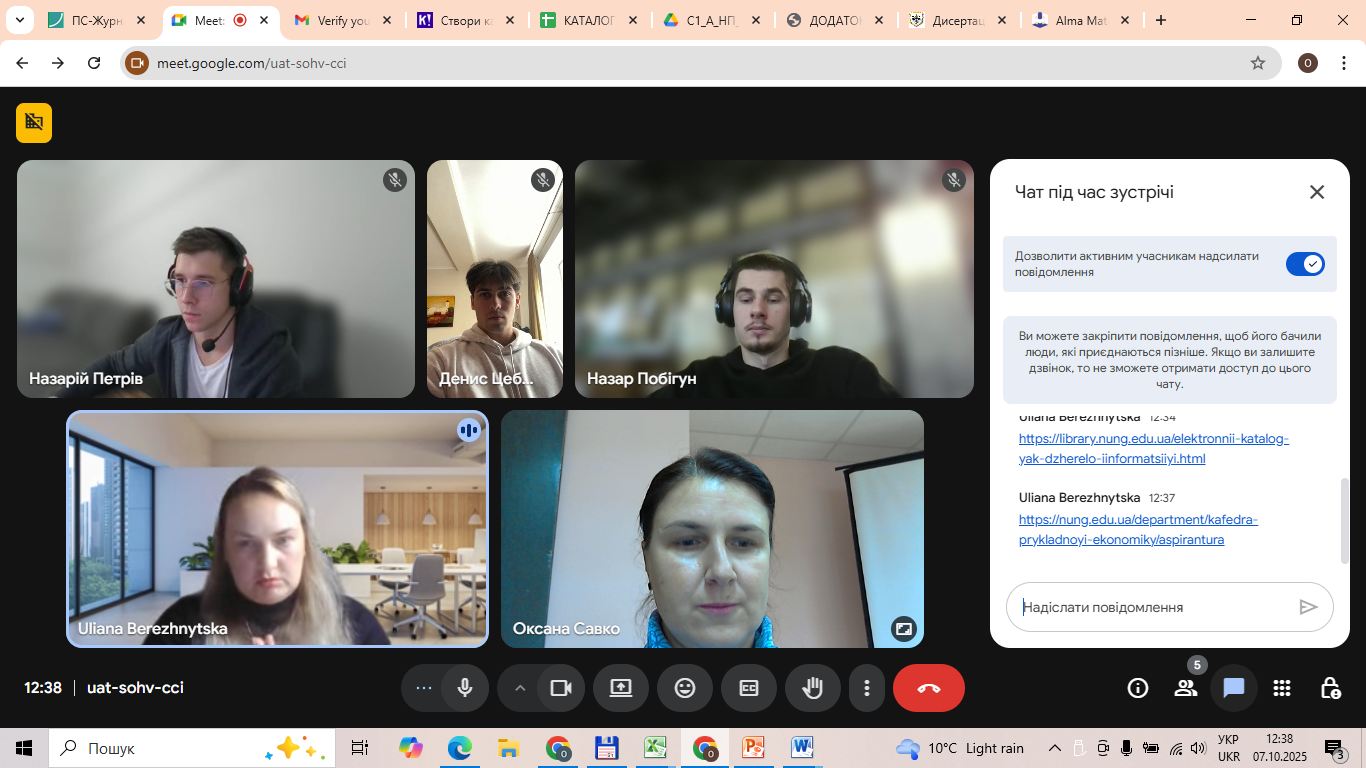
Task: Open the browser tab search dropdown arrow
Action: 19,20
